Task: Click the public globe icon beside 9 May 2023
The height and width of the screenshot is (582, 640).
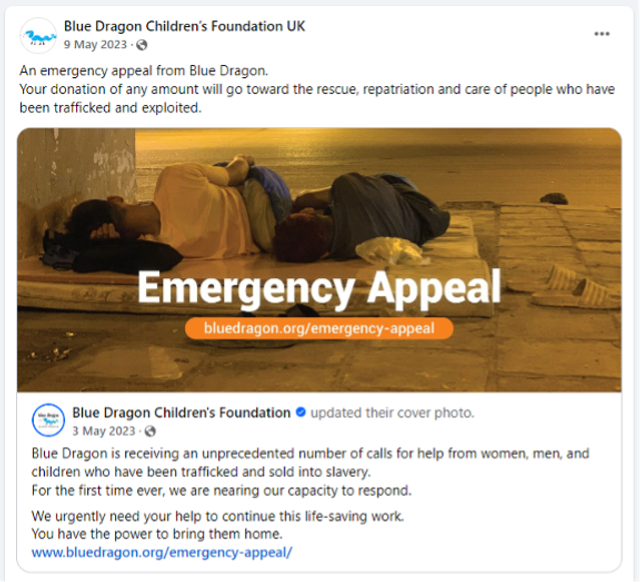Action: click(142, 45)
